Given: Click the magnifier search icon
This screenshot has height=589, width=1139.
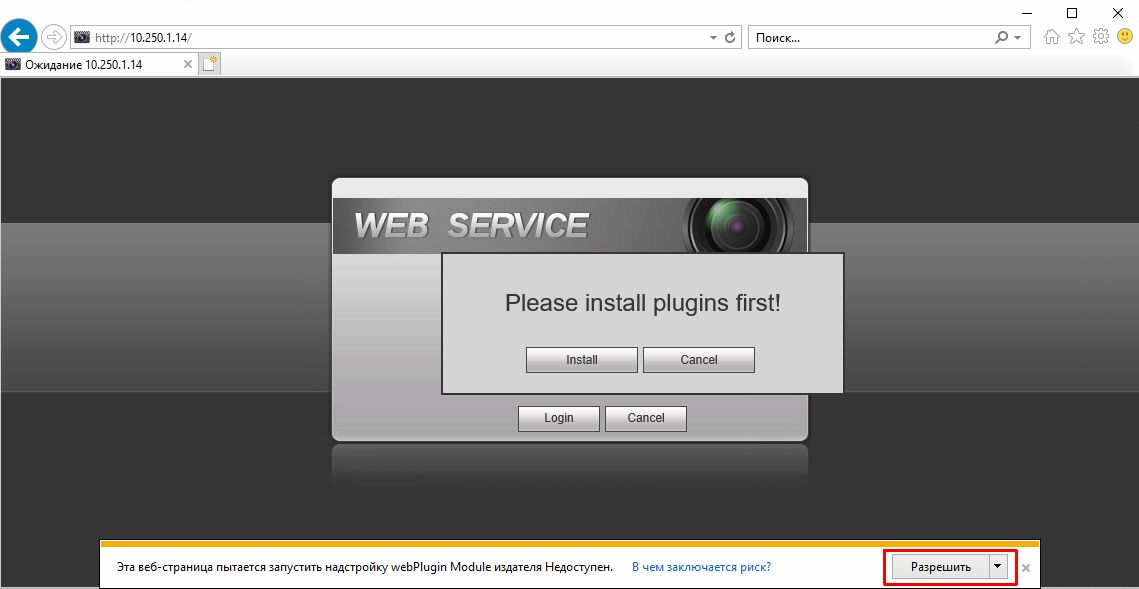Looking at the screenshot, I should pyautogui.click(x=1001, y=37).
